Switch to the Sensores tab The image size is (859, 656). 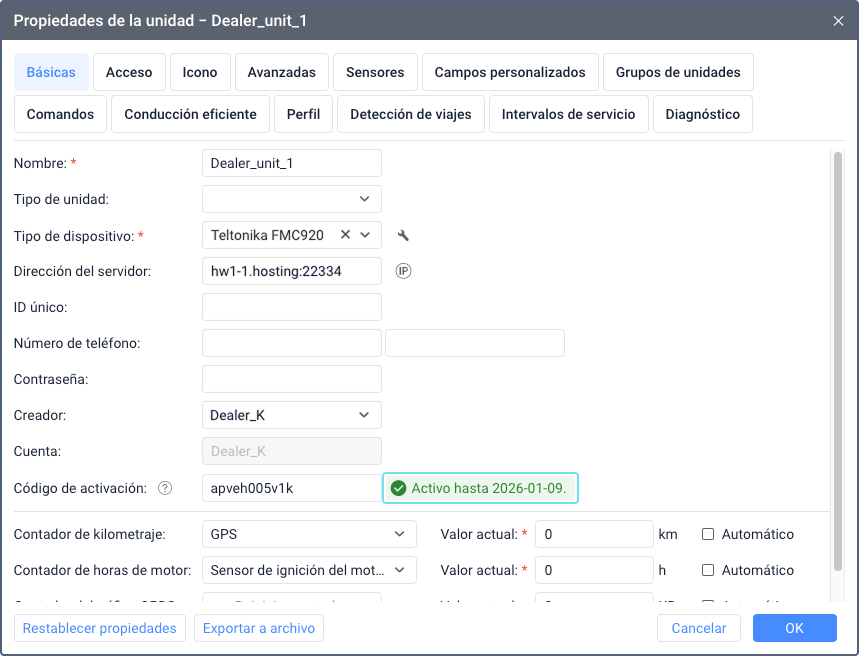[x=375, y=72]
